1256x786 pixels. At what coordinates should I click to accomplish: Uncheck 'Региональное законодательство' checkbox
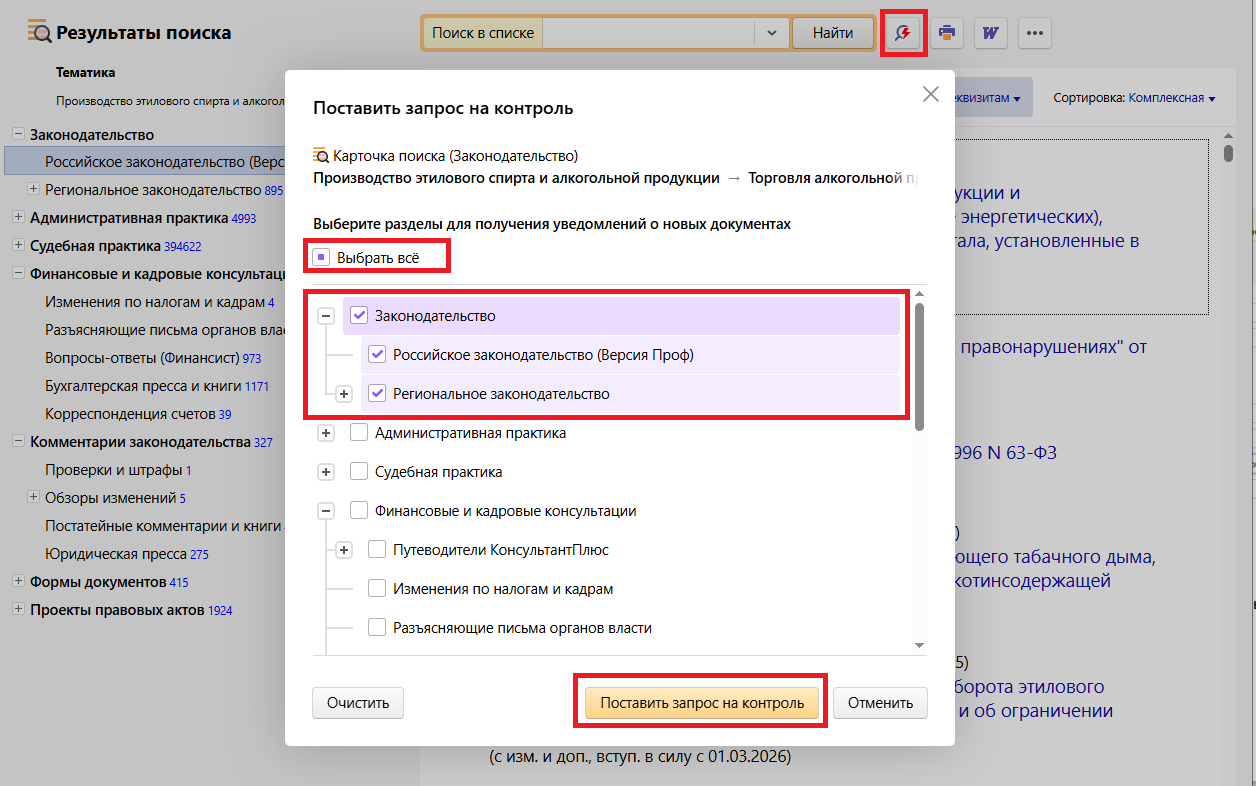coord(377,394)
